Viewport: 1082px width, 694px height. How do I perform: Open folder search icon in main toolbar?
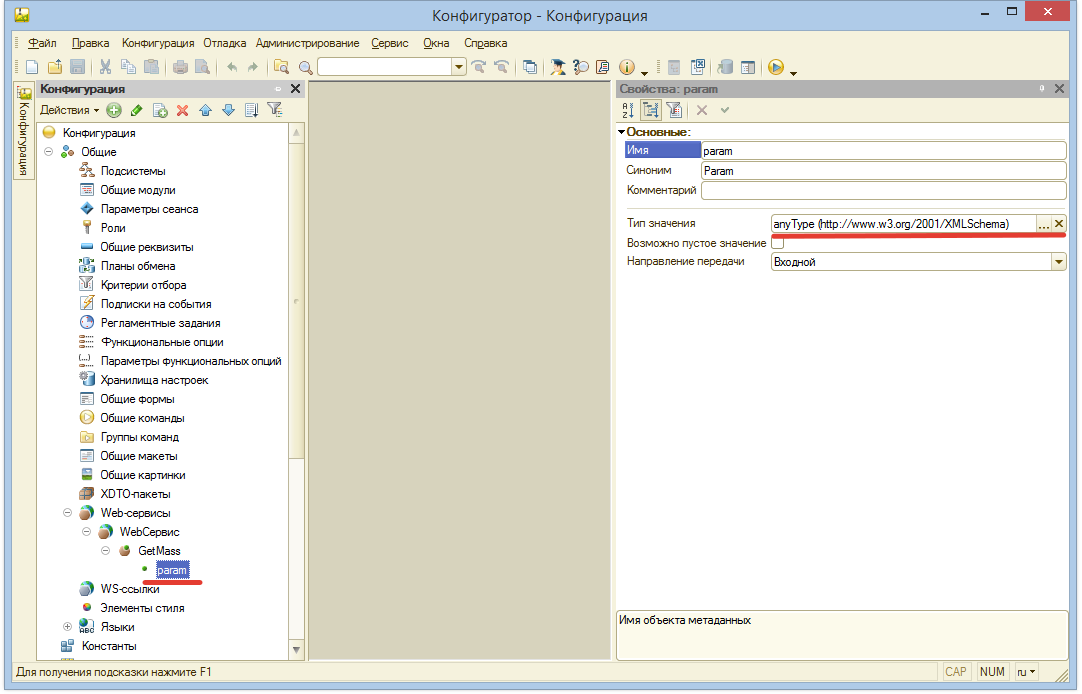pyautogui.click(x=281, y=68)
